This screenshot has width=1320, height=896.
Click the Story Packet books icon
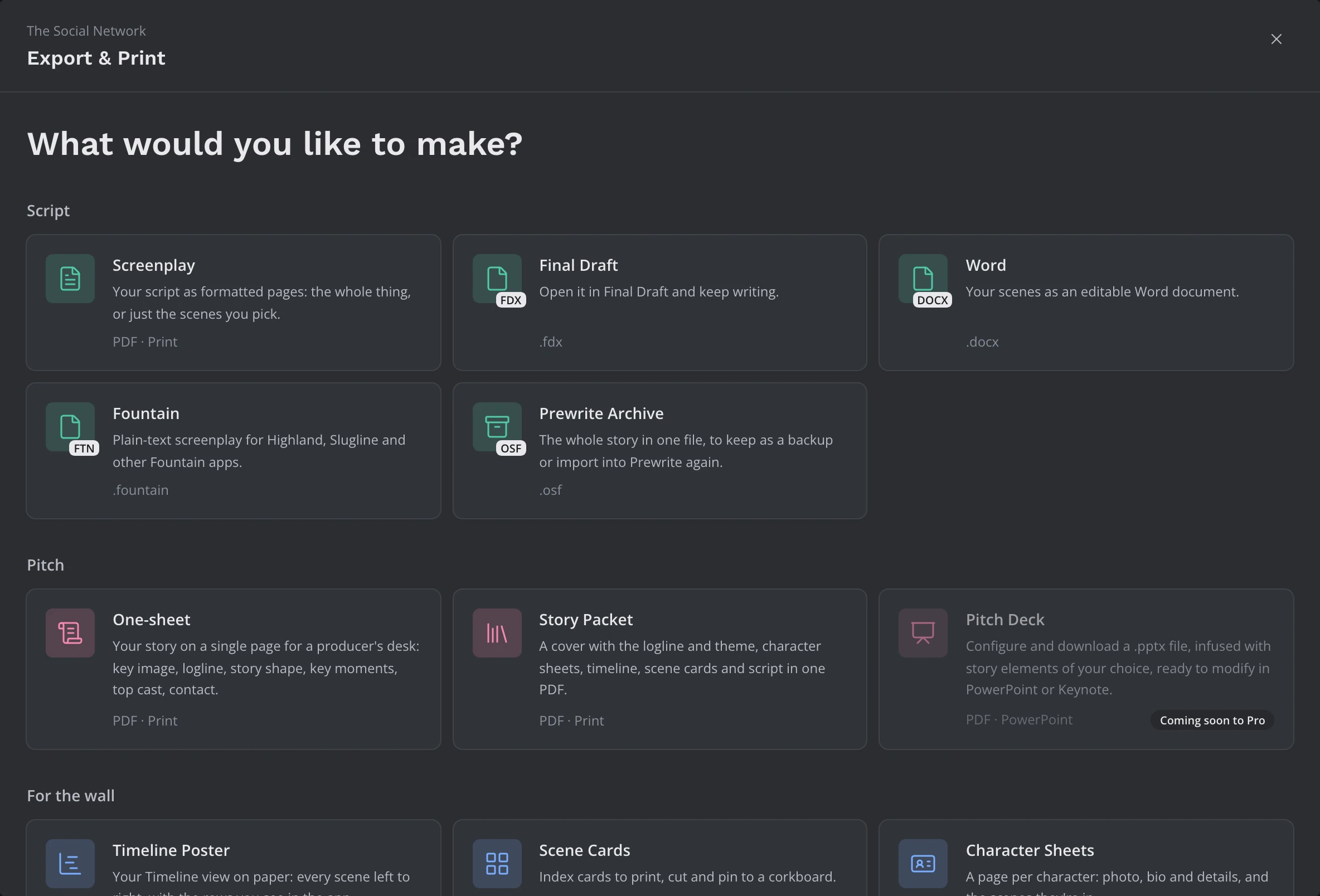pos(497,632)
